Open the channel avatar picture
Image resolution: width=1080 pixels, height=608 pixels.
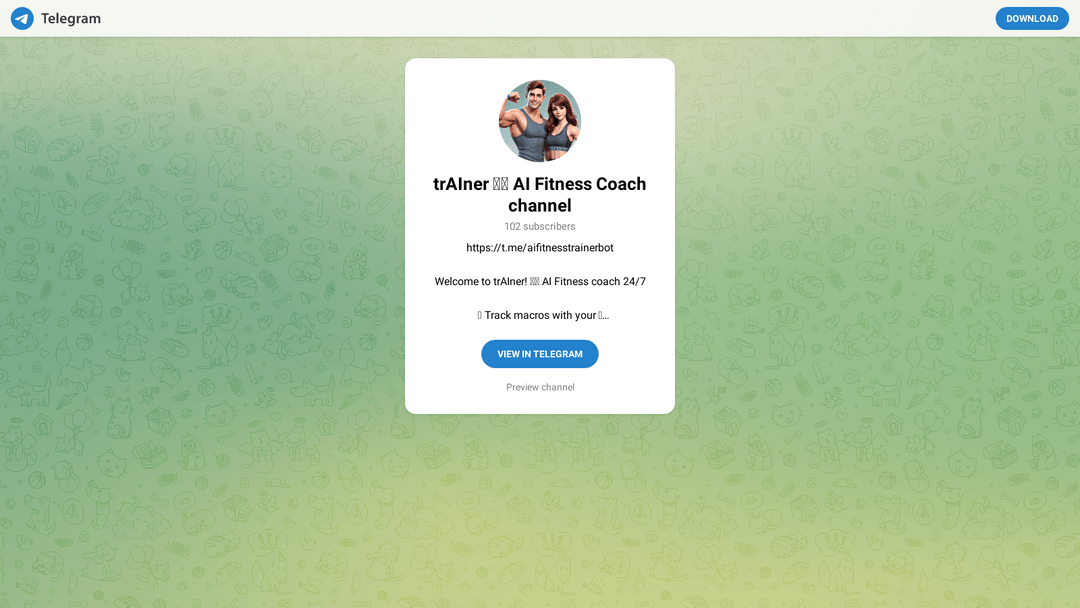point(540,120)
